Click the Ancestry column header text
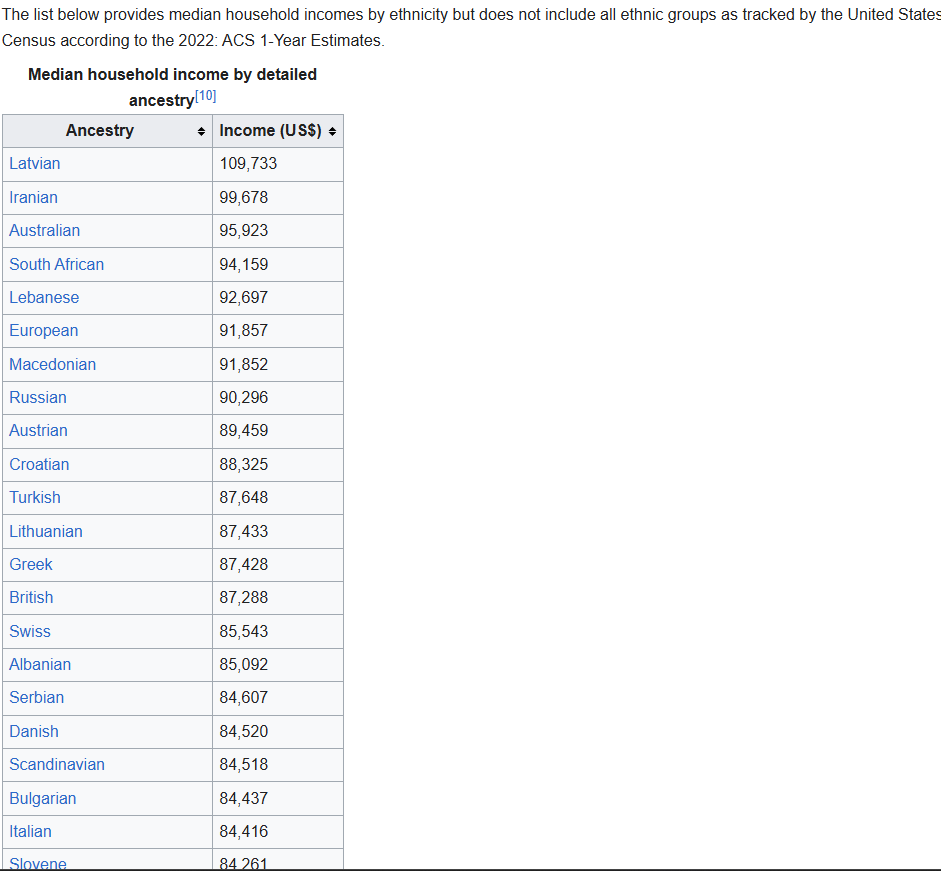The height and width of the screenshot is (871, 941). click(100, 131)
